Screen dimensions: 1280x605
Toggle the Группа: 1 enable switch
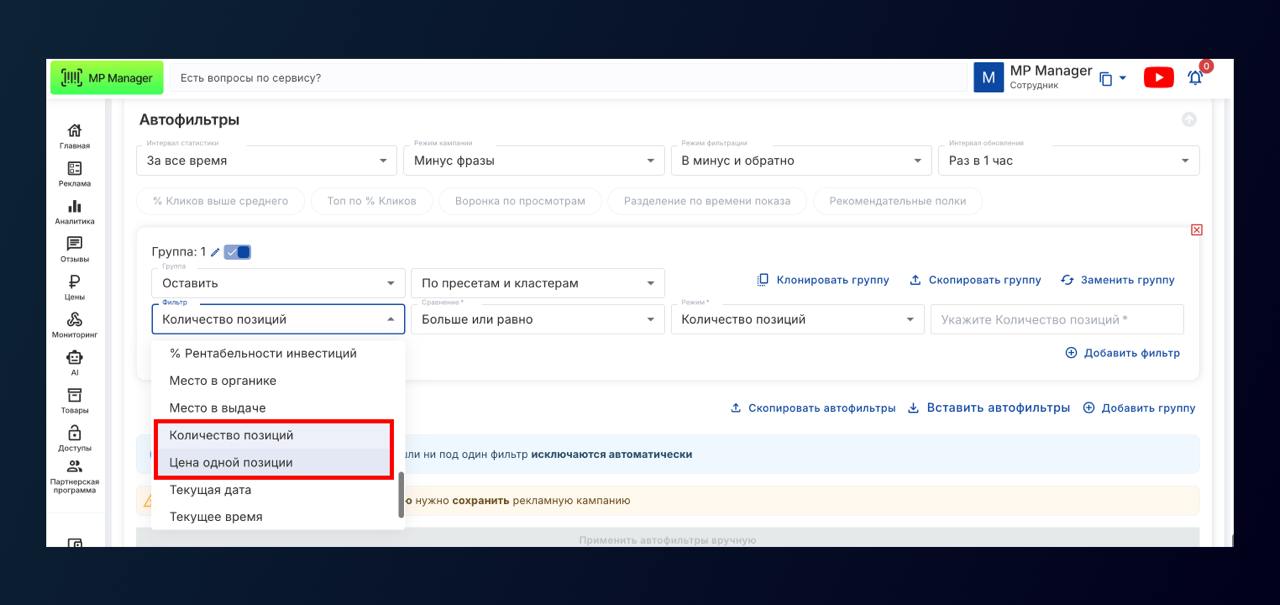[x=238, y=252]
